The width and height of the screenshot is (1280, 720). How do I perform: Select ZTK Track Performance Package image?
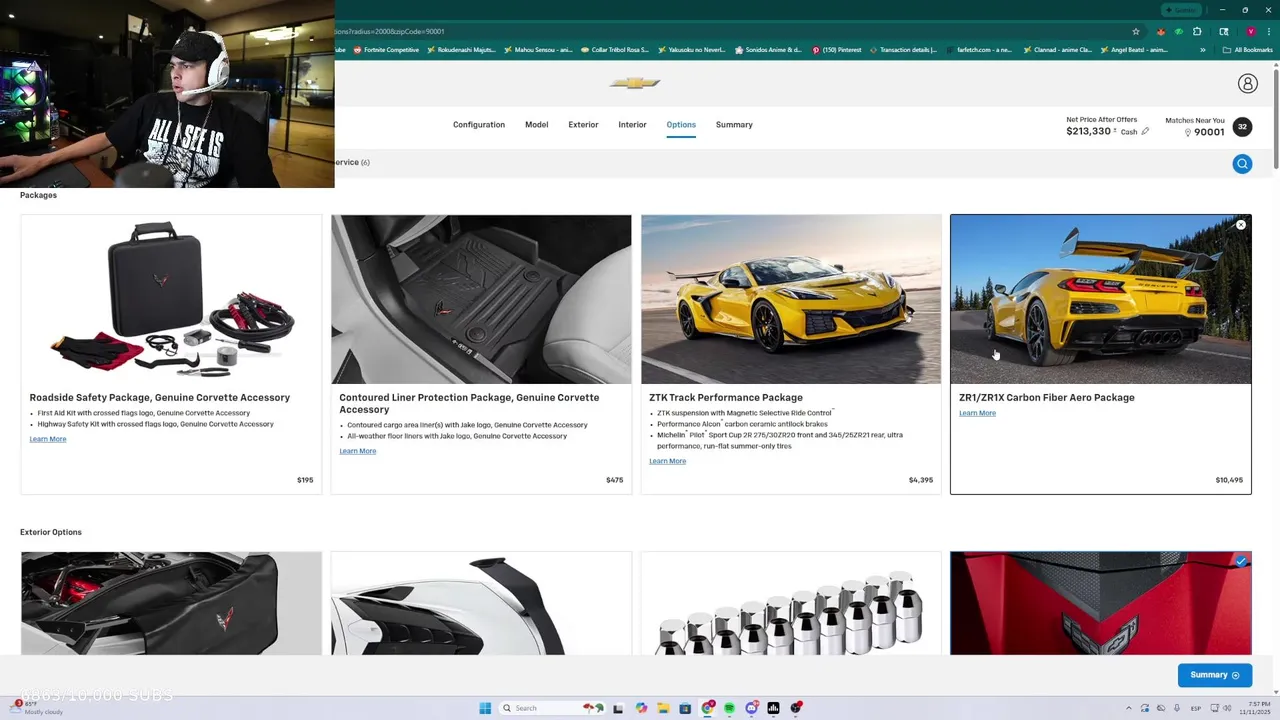coord(791,299)
